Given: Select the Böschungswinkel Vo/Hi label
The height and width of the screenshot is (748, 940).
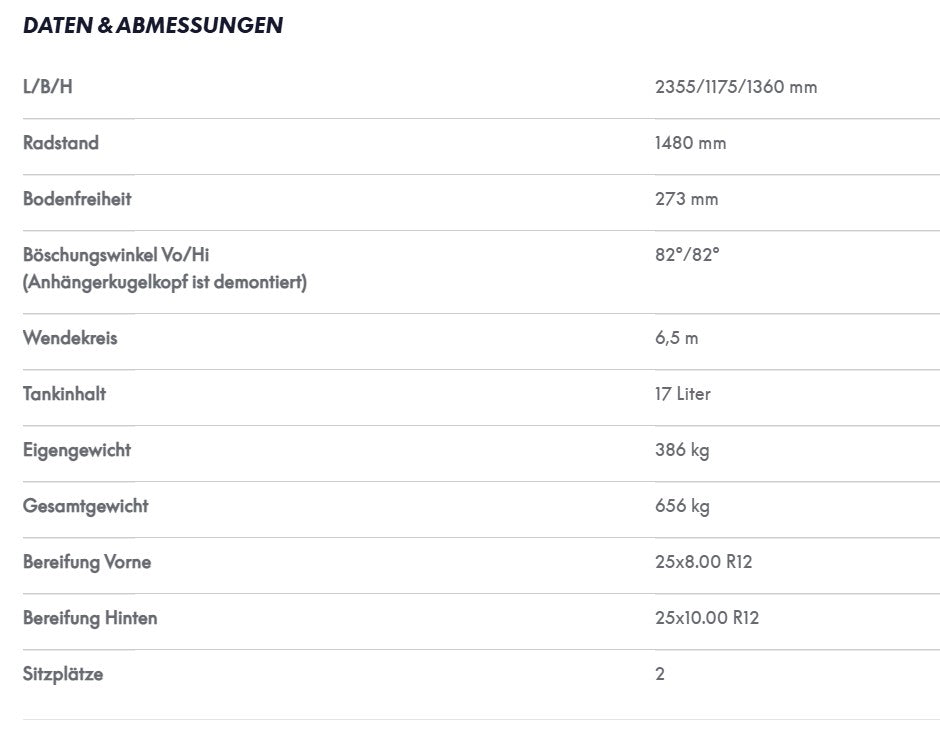Looking at the screenshot, I should [116, 255].
